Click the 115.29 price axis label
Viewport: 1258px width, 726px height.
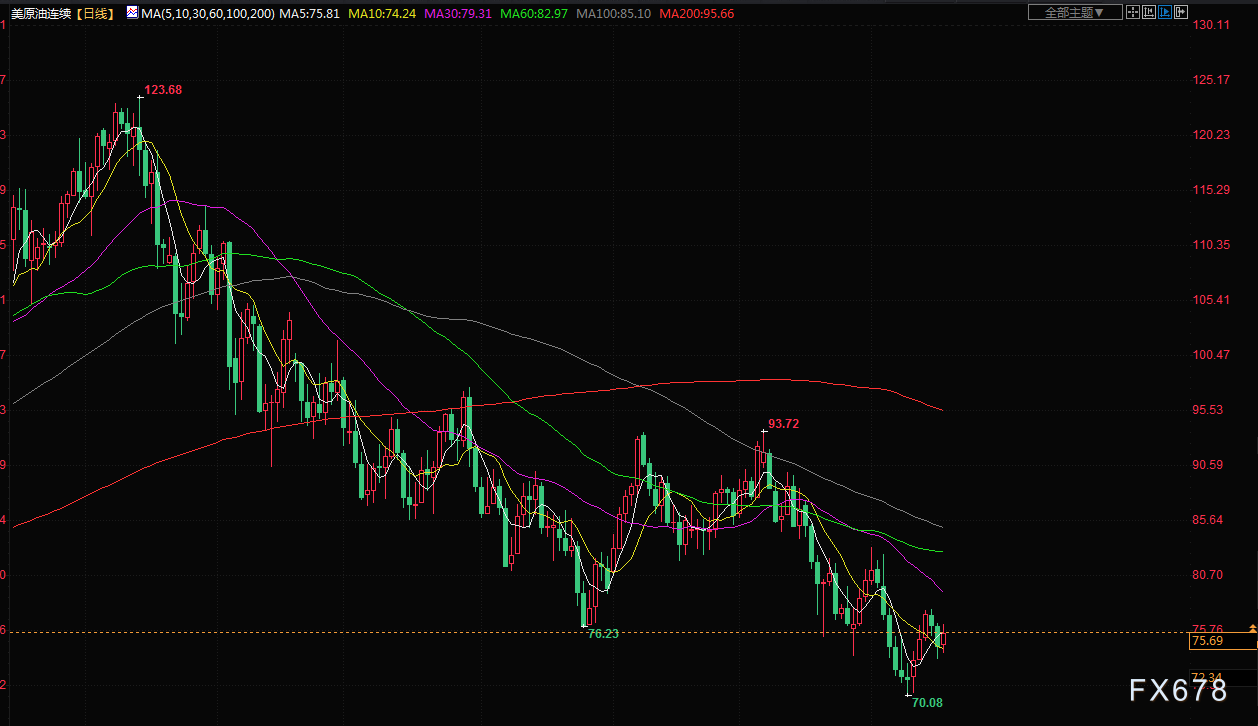point(1211,189)
